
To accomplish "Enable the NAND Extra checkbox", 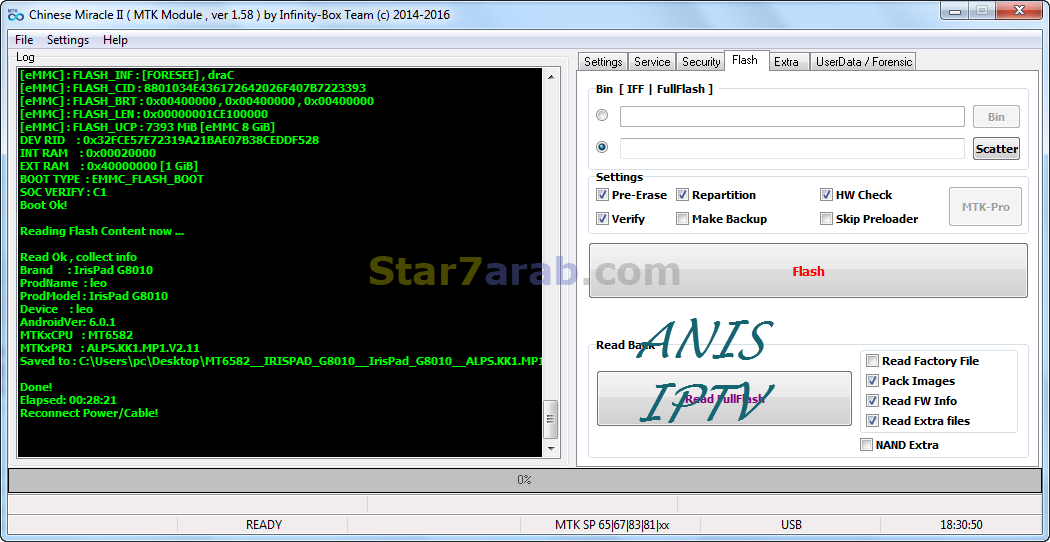I will (867, 445).
